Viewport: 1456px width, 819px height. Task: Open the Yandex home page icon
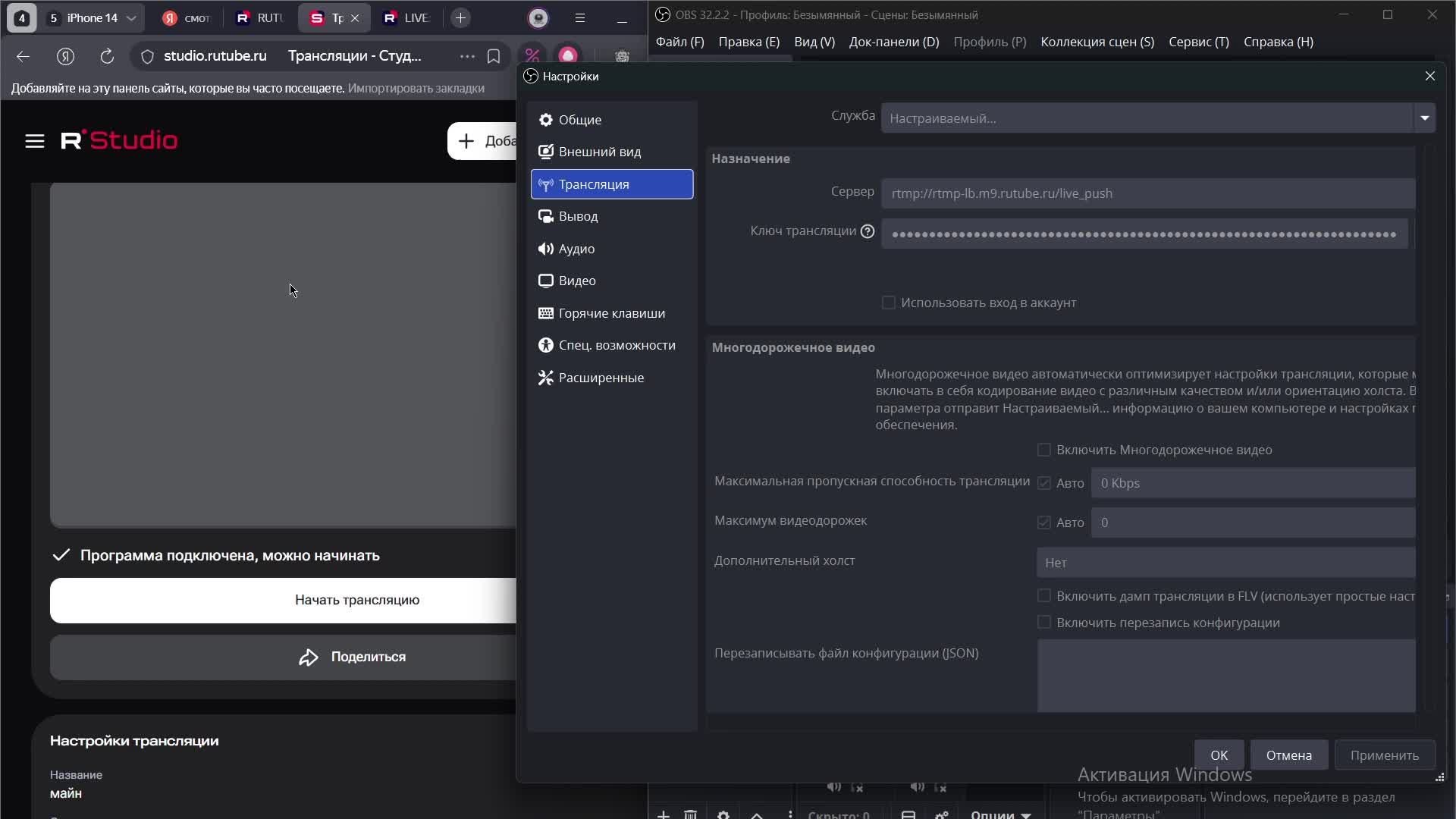click(x=66, y=56)
